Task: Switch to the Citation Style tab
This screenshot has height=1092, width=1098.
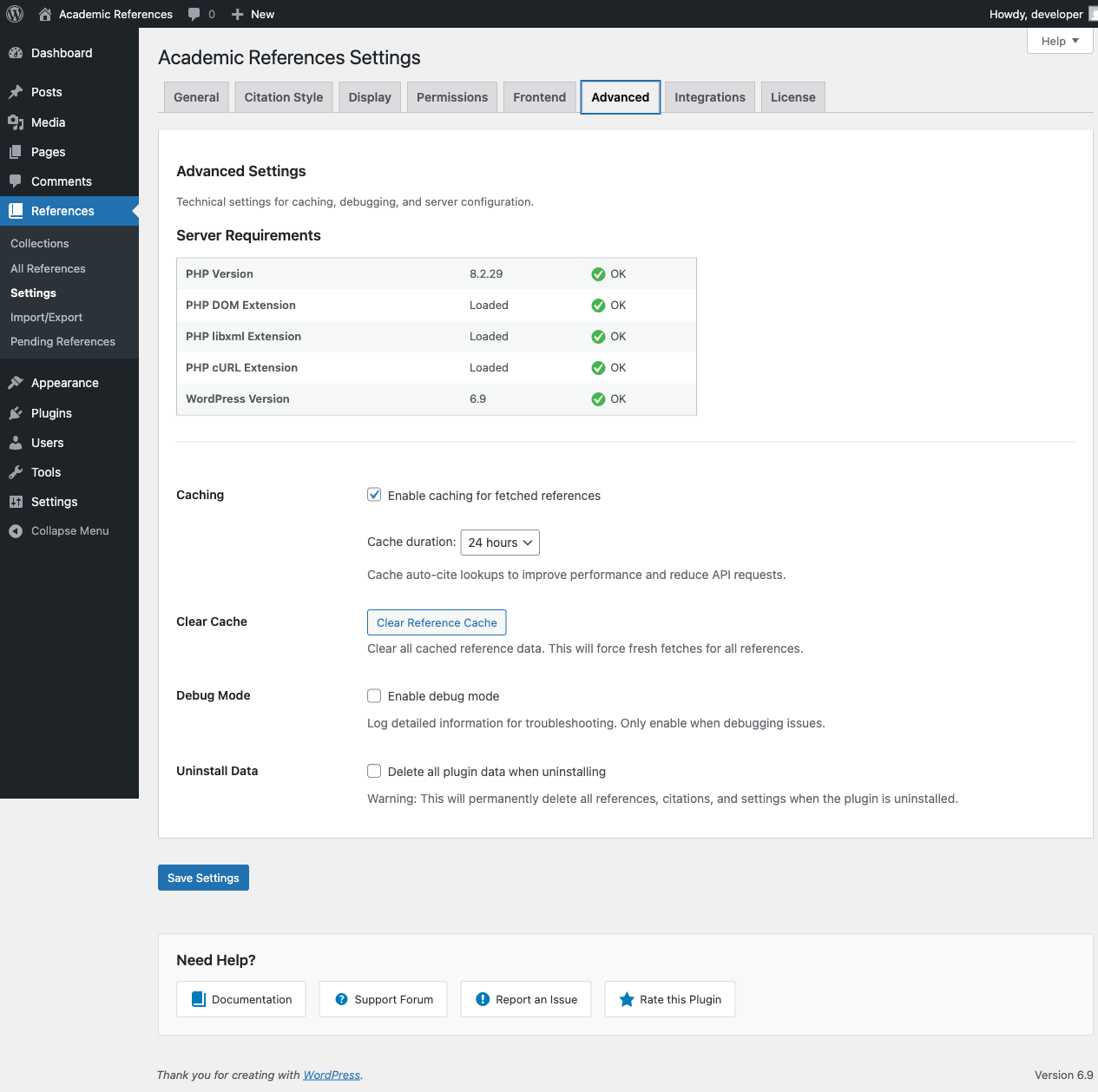Action: (x=283, y=97)
